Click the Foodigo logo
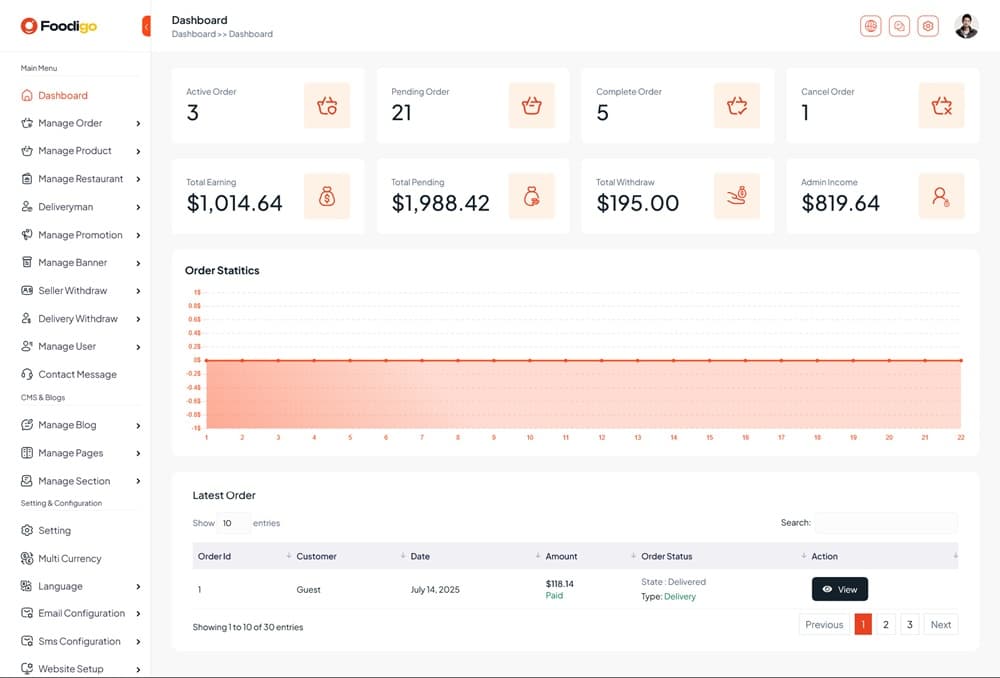The image size is (1000, 678). click(x=59, y=26)
